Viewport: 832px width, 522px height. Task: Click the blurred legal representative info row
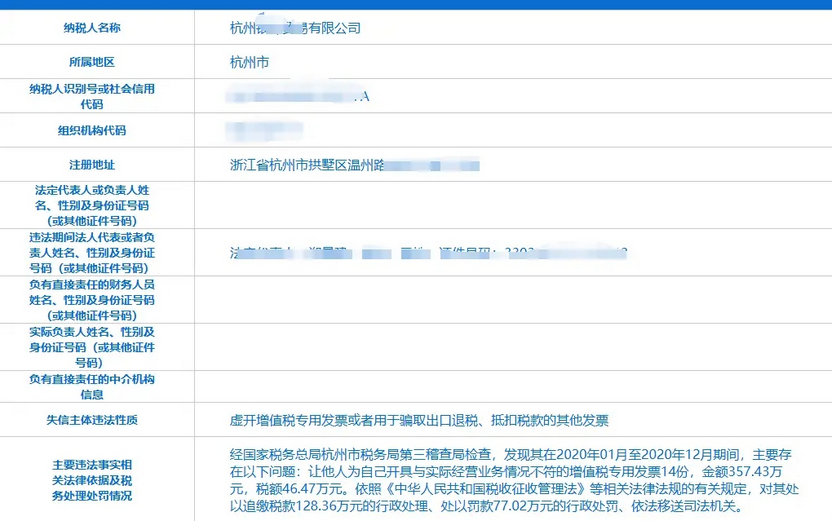pyautogui.click(x=428, y=253)
